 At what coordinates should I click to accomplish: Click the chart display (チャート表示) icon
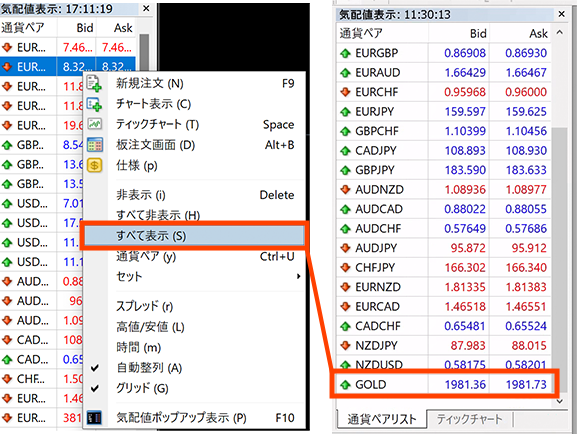94,104
